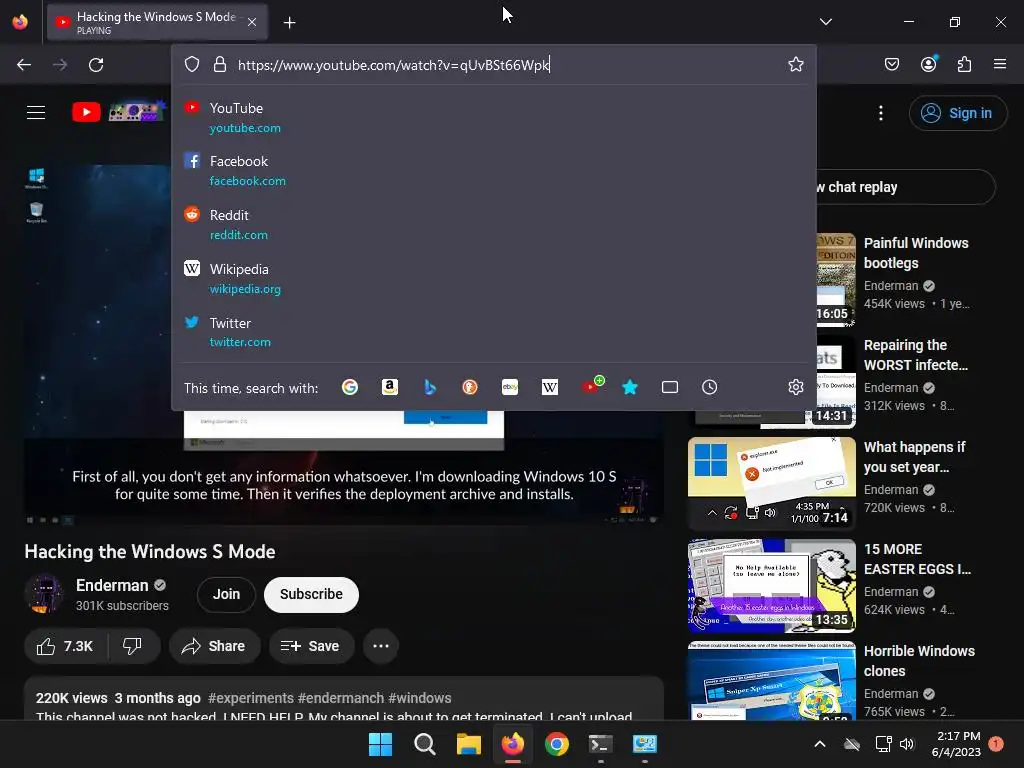Open the YouTube guide hamburger menu
The width and height of the screenshot is (1024, 768).
[36, 112]
